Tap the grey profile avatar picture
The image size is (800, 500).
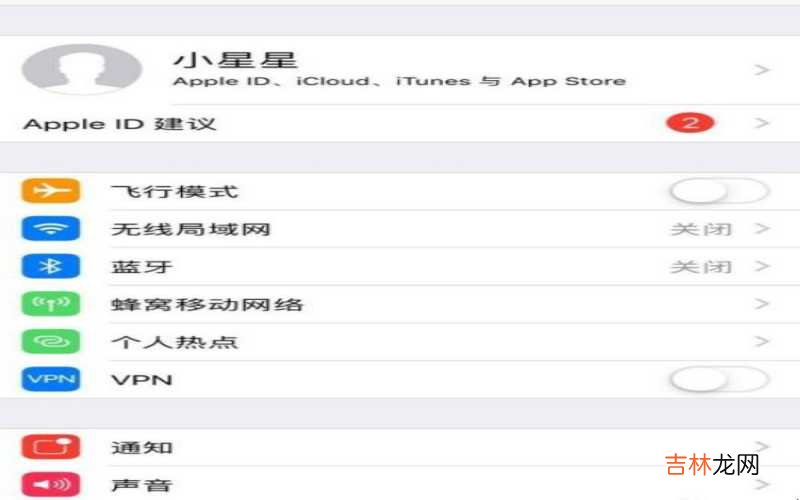(82, 69)
